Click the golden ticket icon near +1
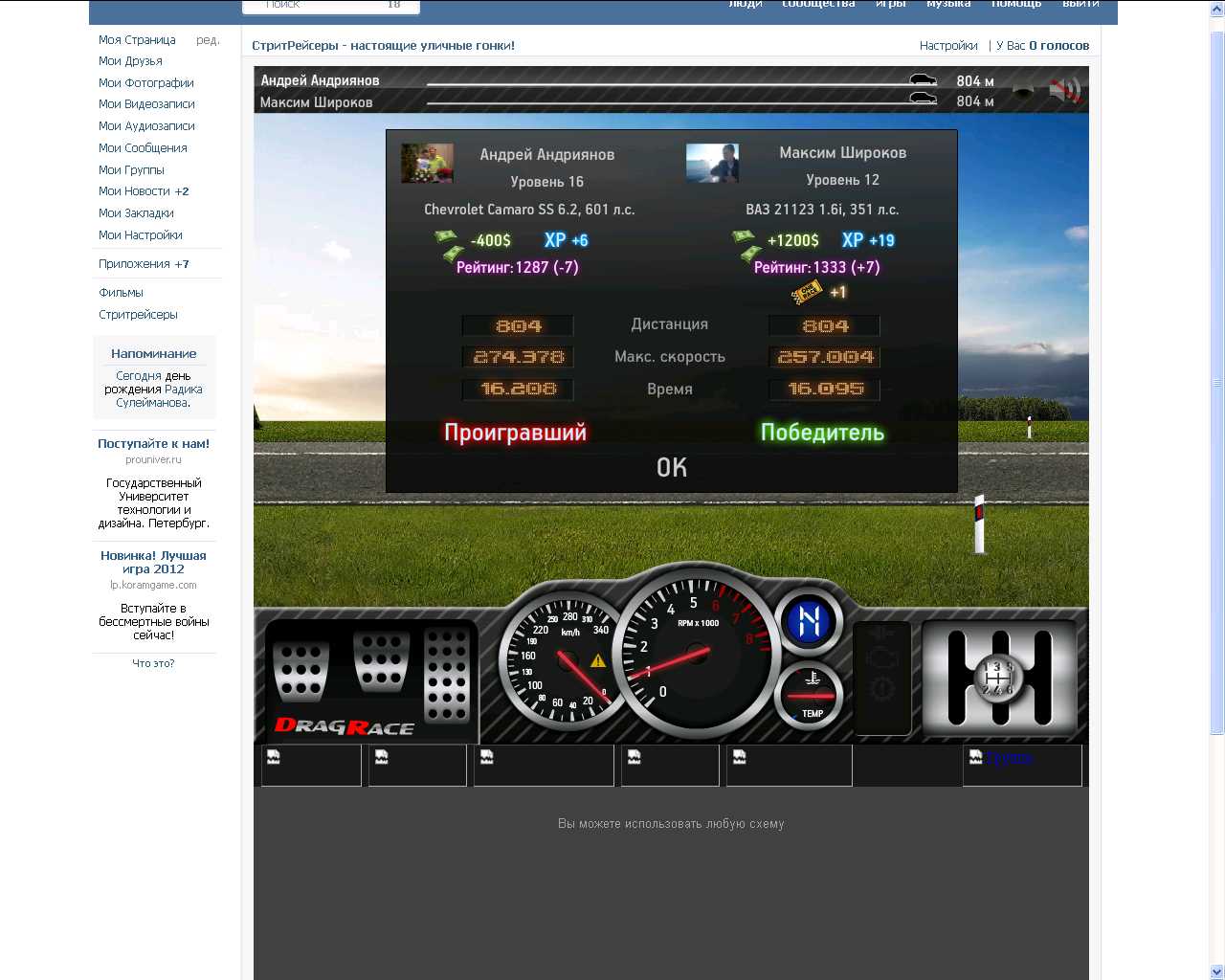Screen dimensions: 1225x980 (807, 292)
